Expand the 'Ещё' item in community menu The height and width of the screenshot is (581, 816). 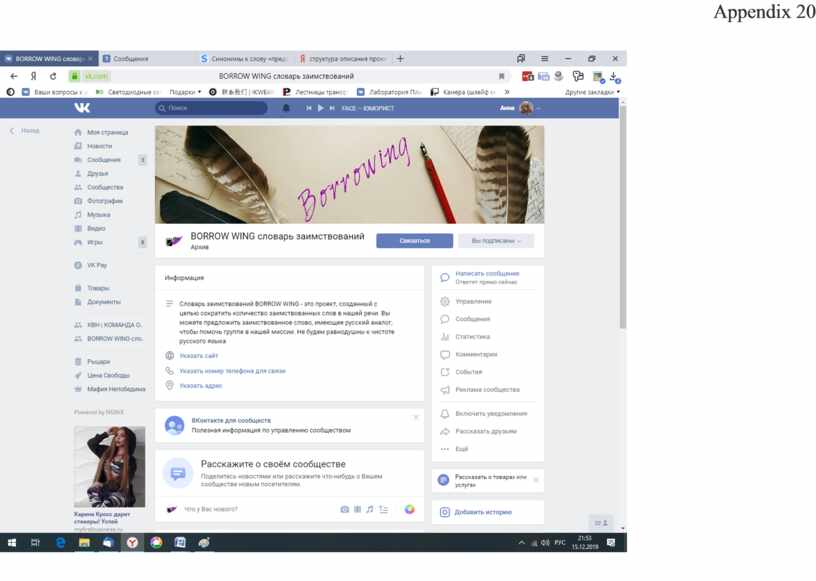click(462, 449)
